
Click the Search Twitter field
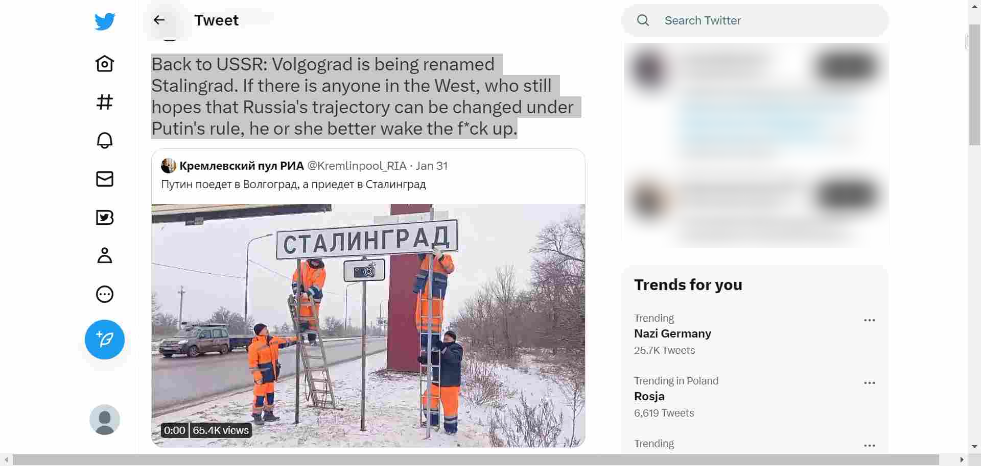[755, 21]
